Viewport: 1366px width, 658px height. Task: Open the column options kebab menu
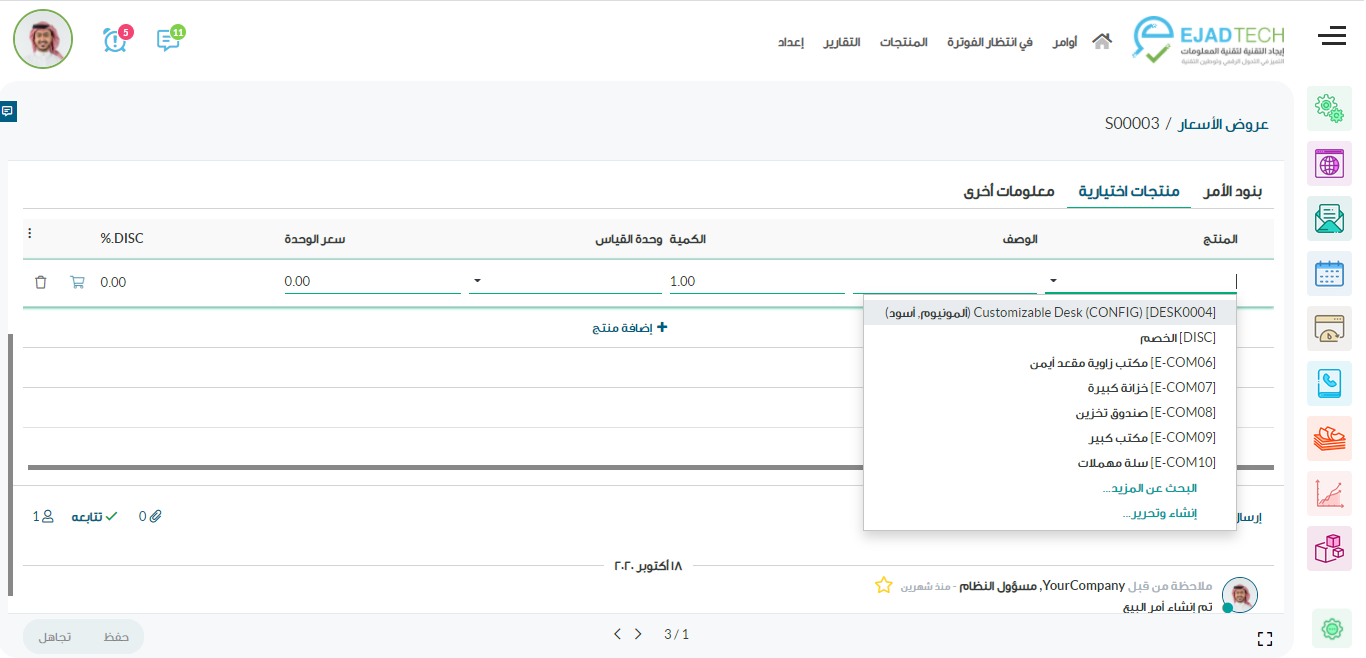[x=30, y=234]
